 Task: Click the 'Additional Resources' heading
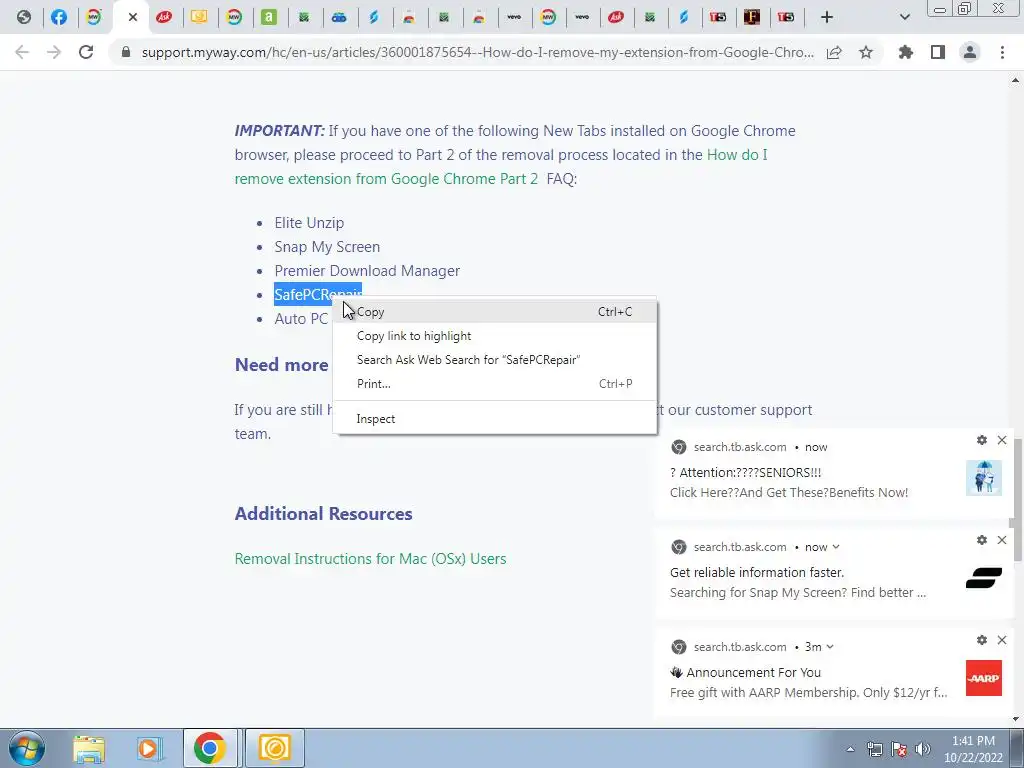pyautogui.click(x=323, y=514)
